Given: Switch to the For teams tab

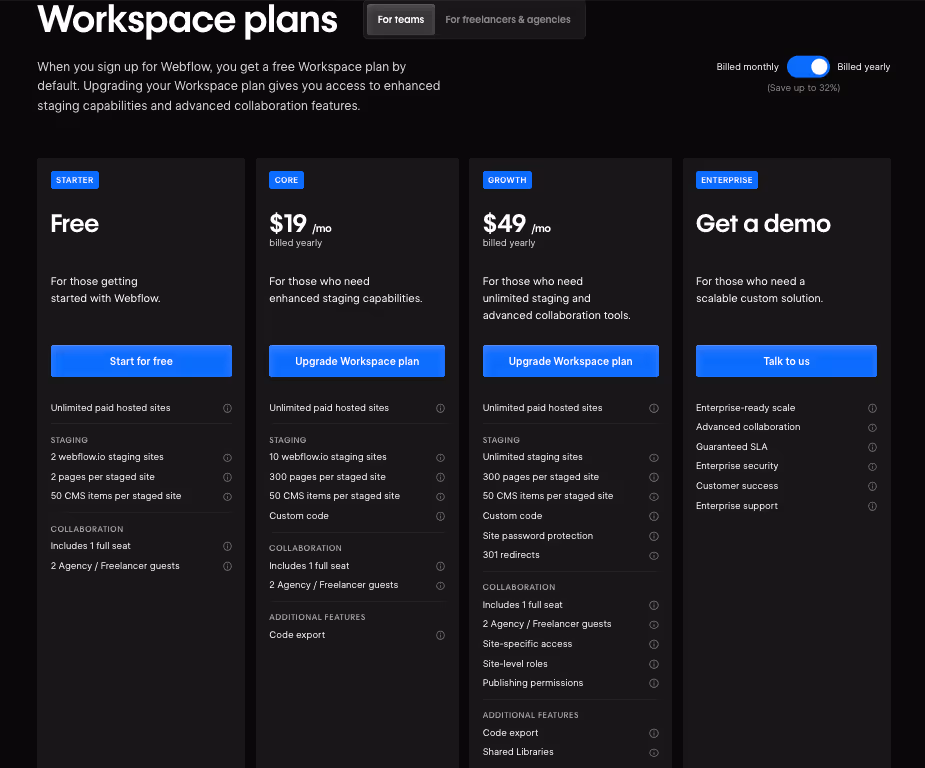Looking at the screenshot, I should [x=401, y=19].
